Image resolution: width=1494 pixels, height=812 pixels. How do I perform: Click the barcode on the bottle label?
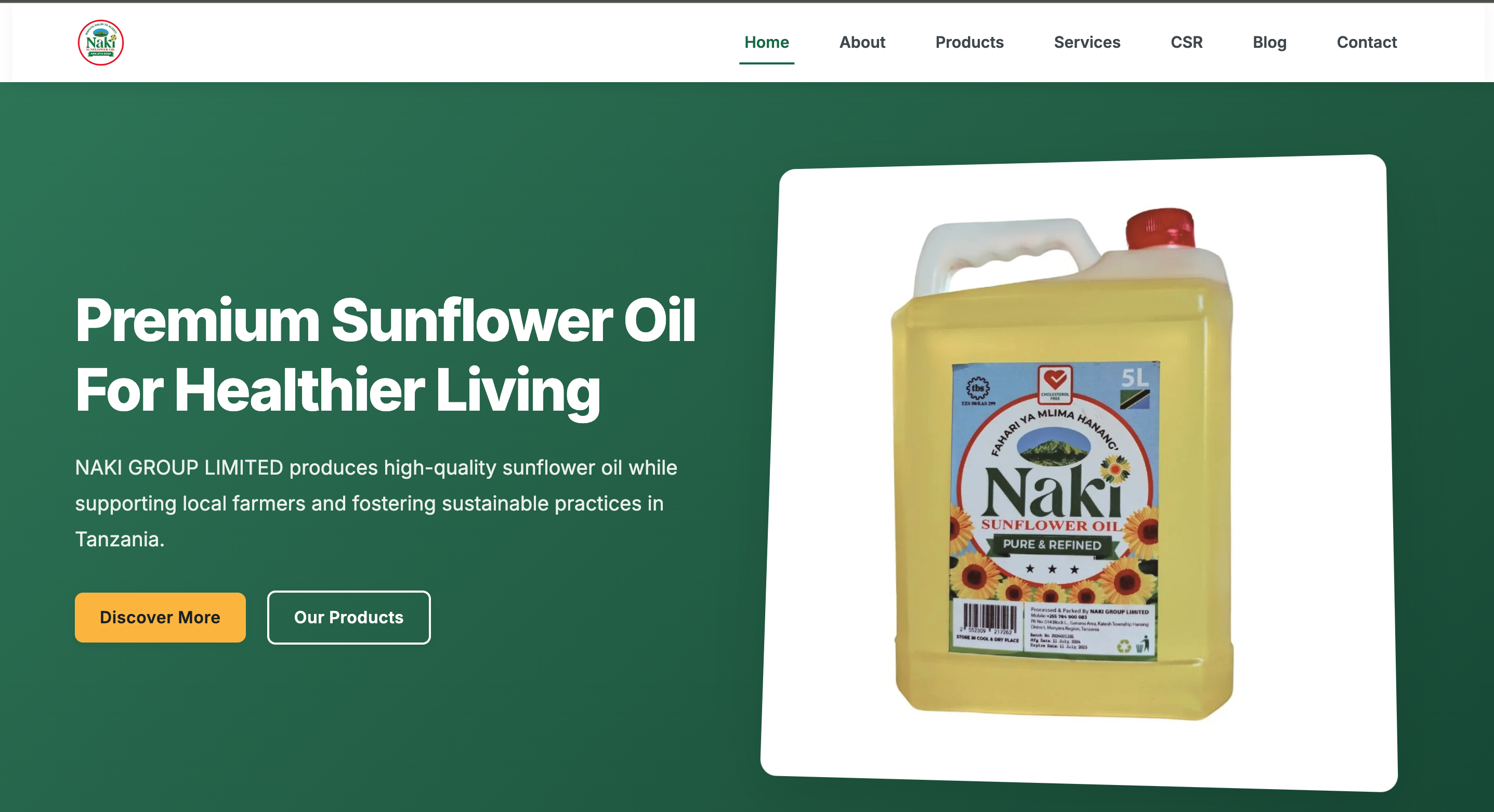(x=989, y=618)
